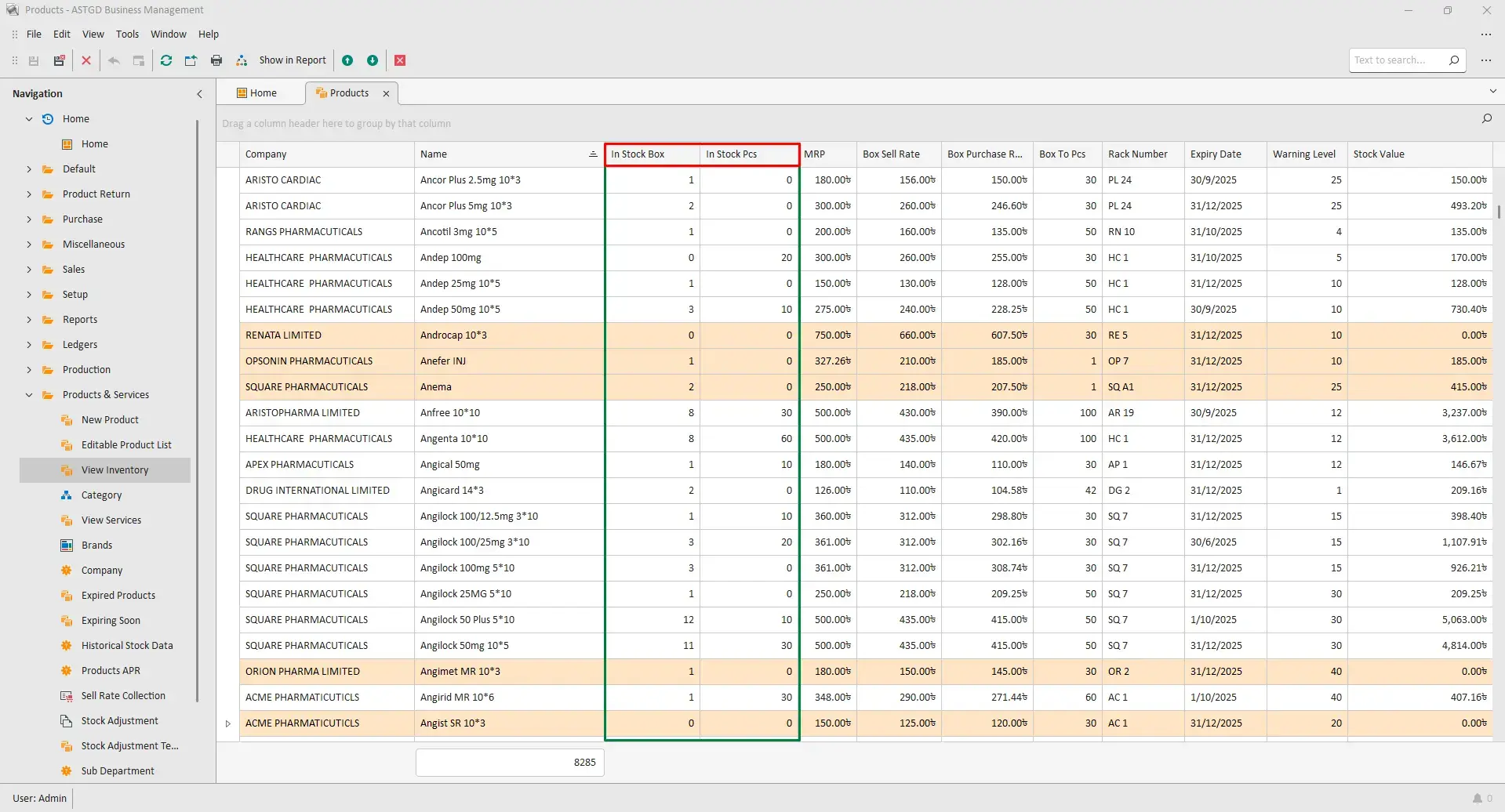This screenshot has width=1505, height=812.
Task: Open the File menu
Action: coord(34,34)
